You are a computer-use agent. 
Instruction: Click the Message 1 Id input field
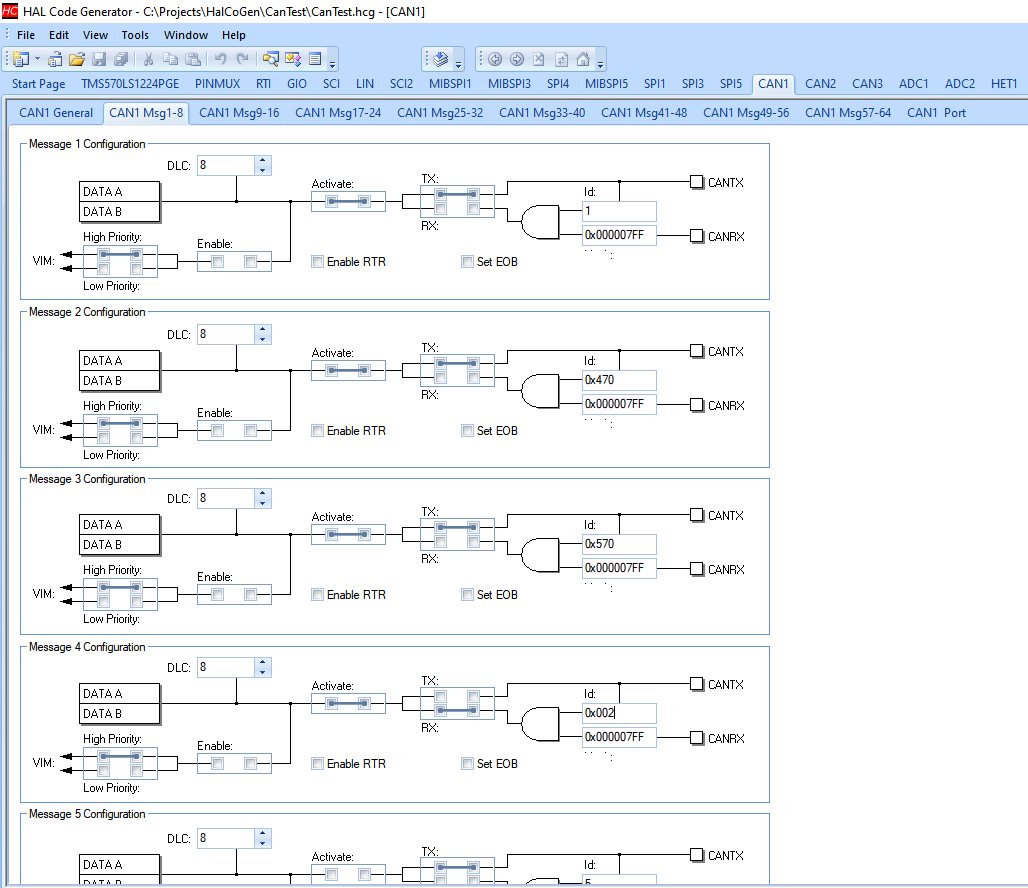point(619,211)
